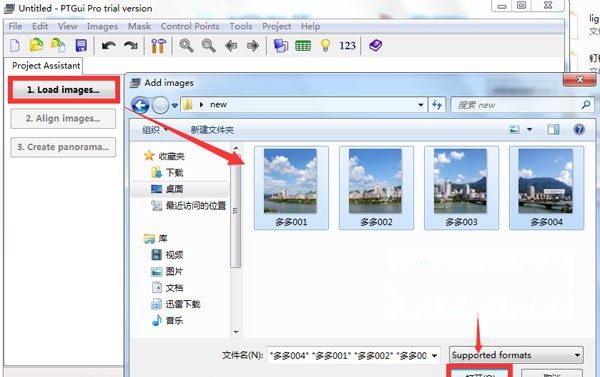Expand the new folder path dropdown
The image size is (600, 377).
pos(421,104)
